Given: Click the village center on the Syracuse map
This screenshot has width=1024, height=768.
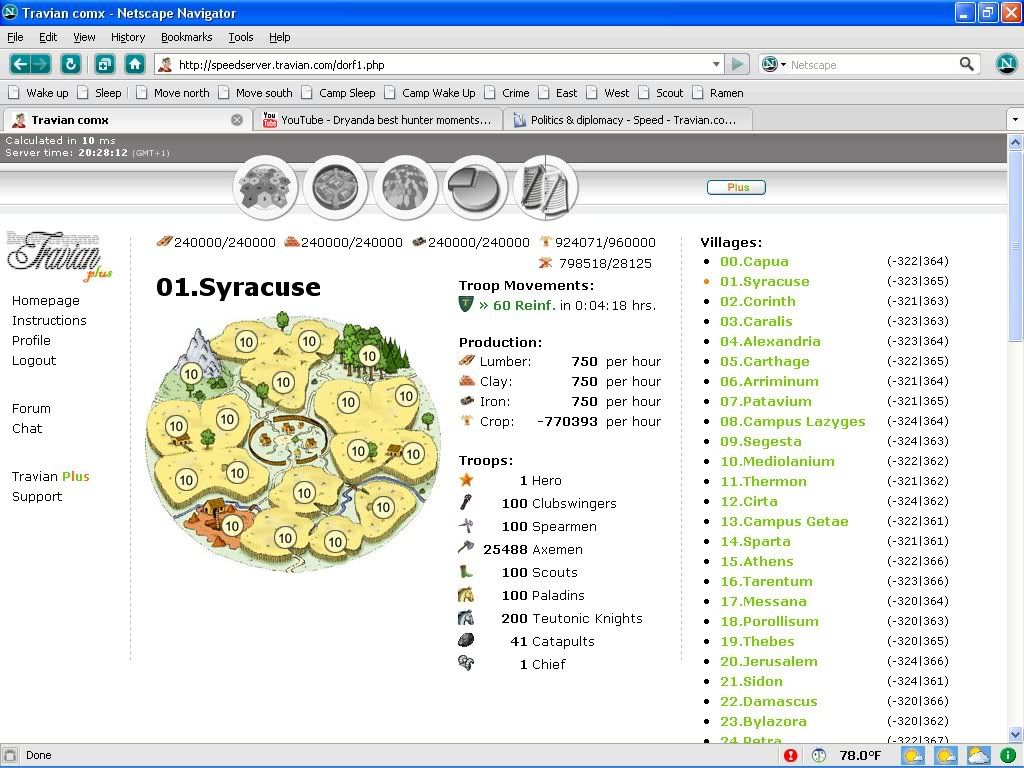Looking at the screenshot, I should tap(287, 439).
